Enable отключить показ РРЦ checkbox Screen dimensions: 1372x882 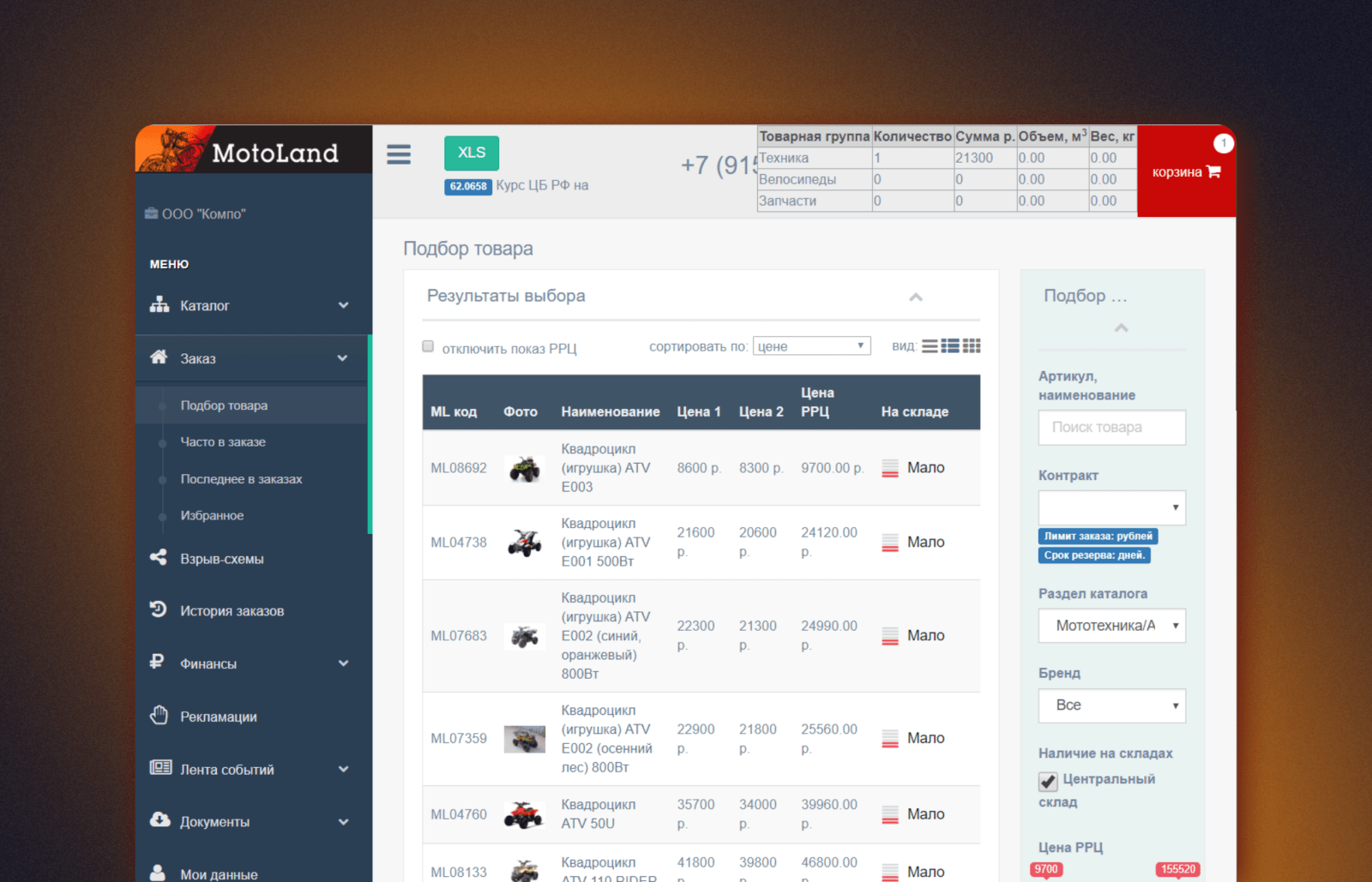point(428,346)
